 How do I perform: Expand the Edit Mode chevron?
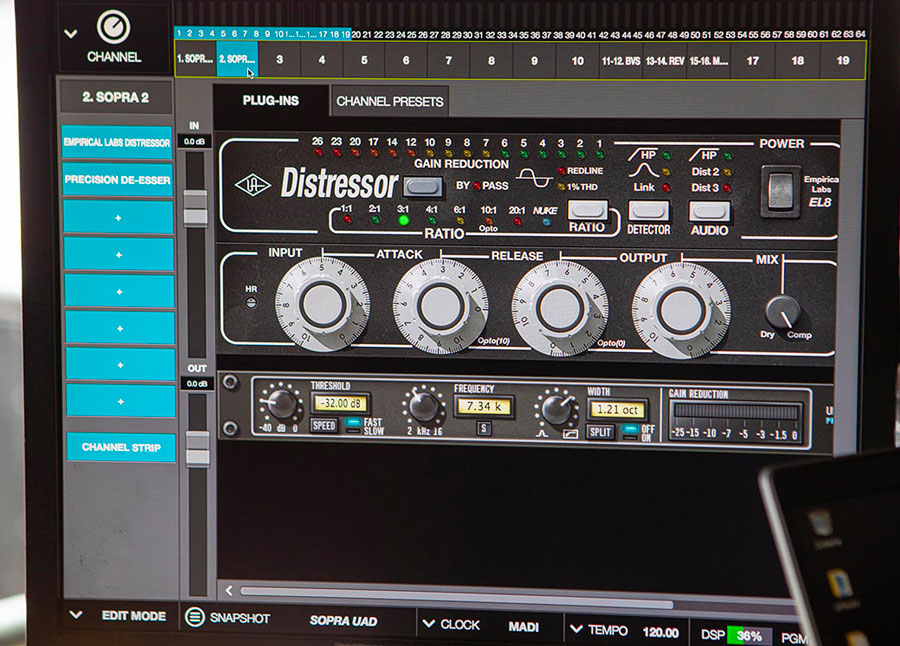pos(76,615)
